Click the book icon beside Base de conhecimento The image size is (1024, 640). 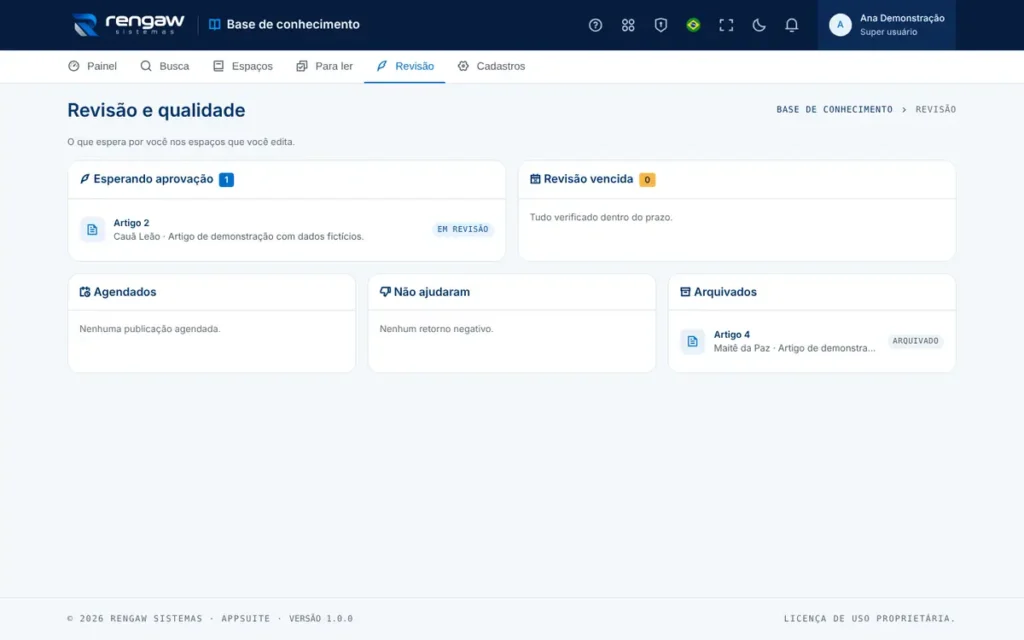click(214, 24)
